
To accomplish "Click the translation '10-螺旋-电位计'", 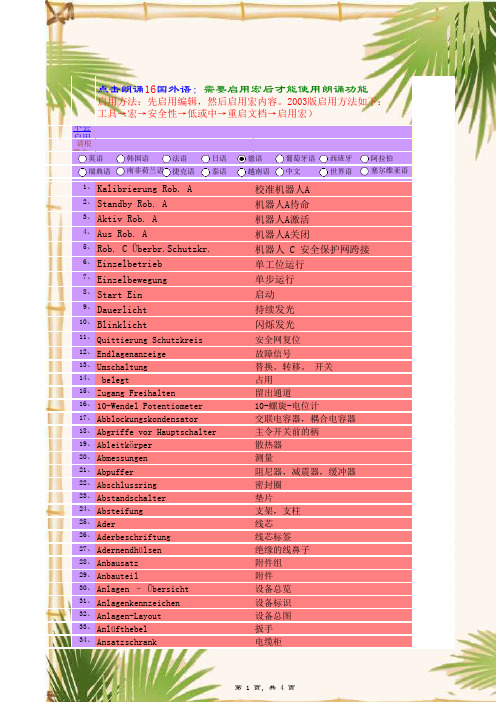I will [287, 406].
